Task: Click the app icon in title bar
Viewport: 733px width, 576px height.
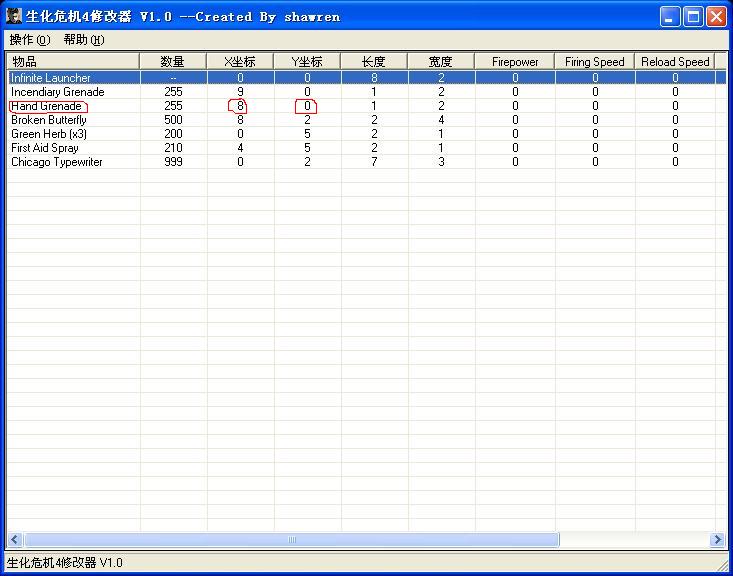Action: [x=14, y=16]
